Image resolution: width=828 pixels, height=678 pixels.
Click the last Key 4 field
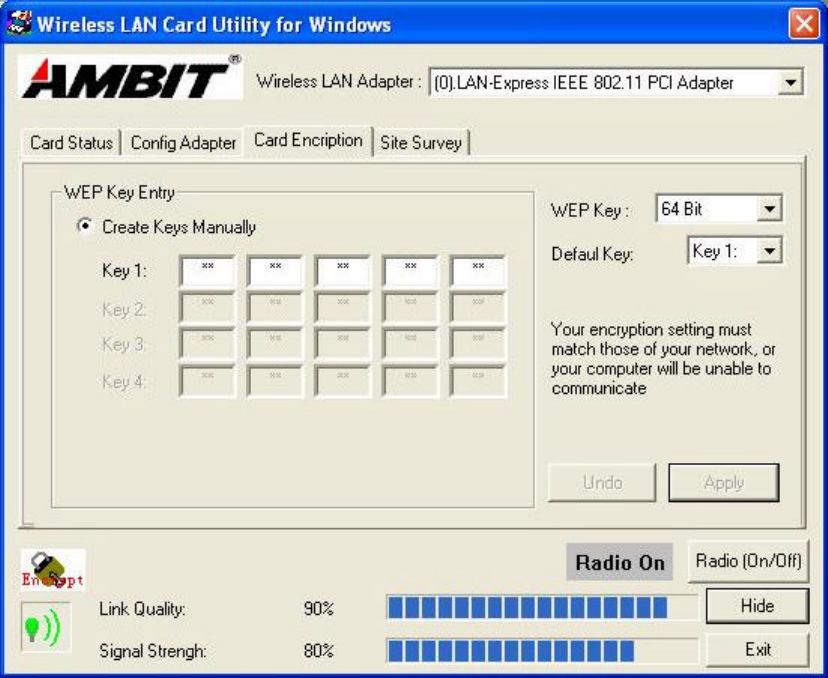[477, 381]
